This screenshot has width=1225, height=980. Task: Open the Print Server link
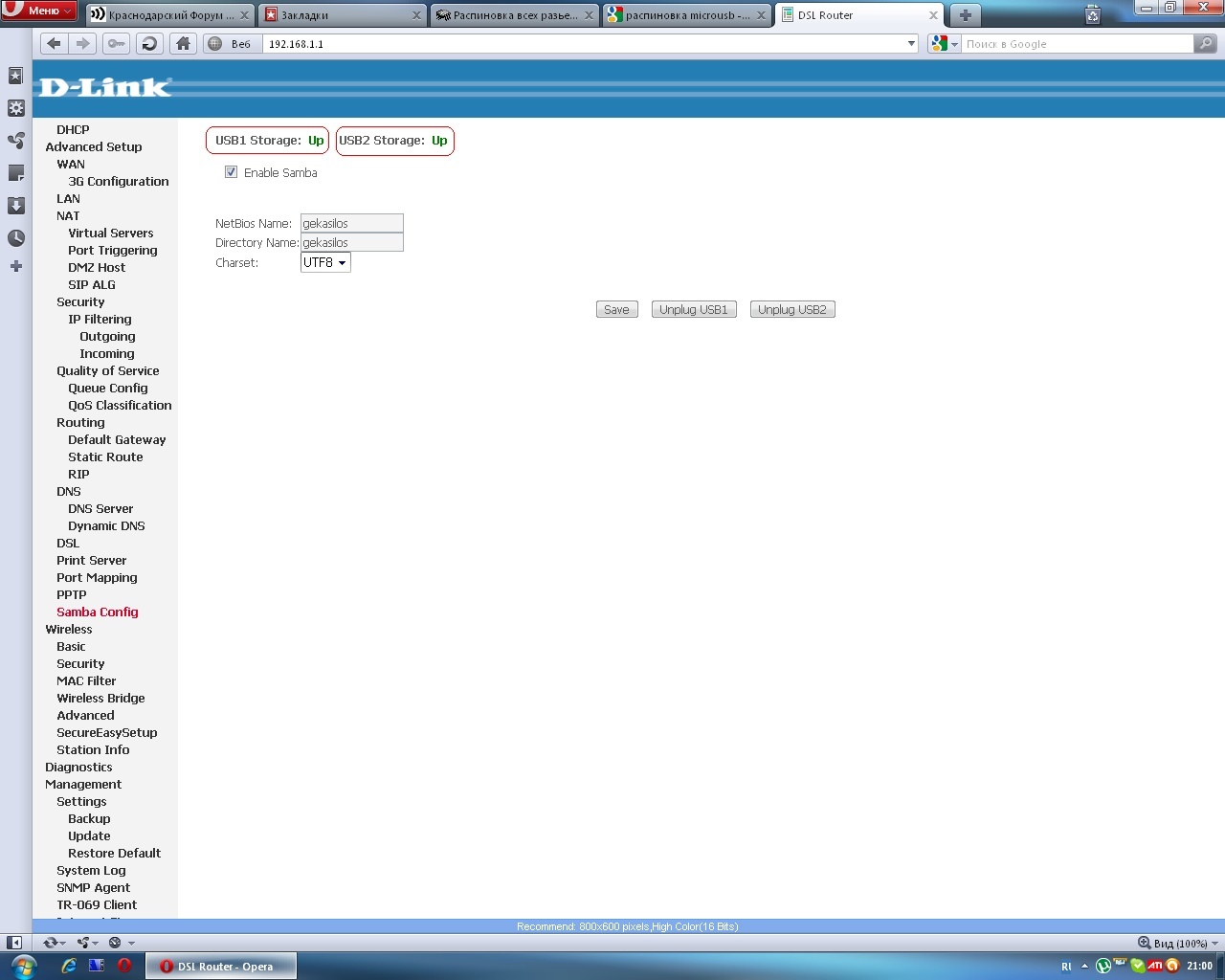[92, 561]
